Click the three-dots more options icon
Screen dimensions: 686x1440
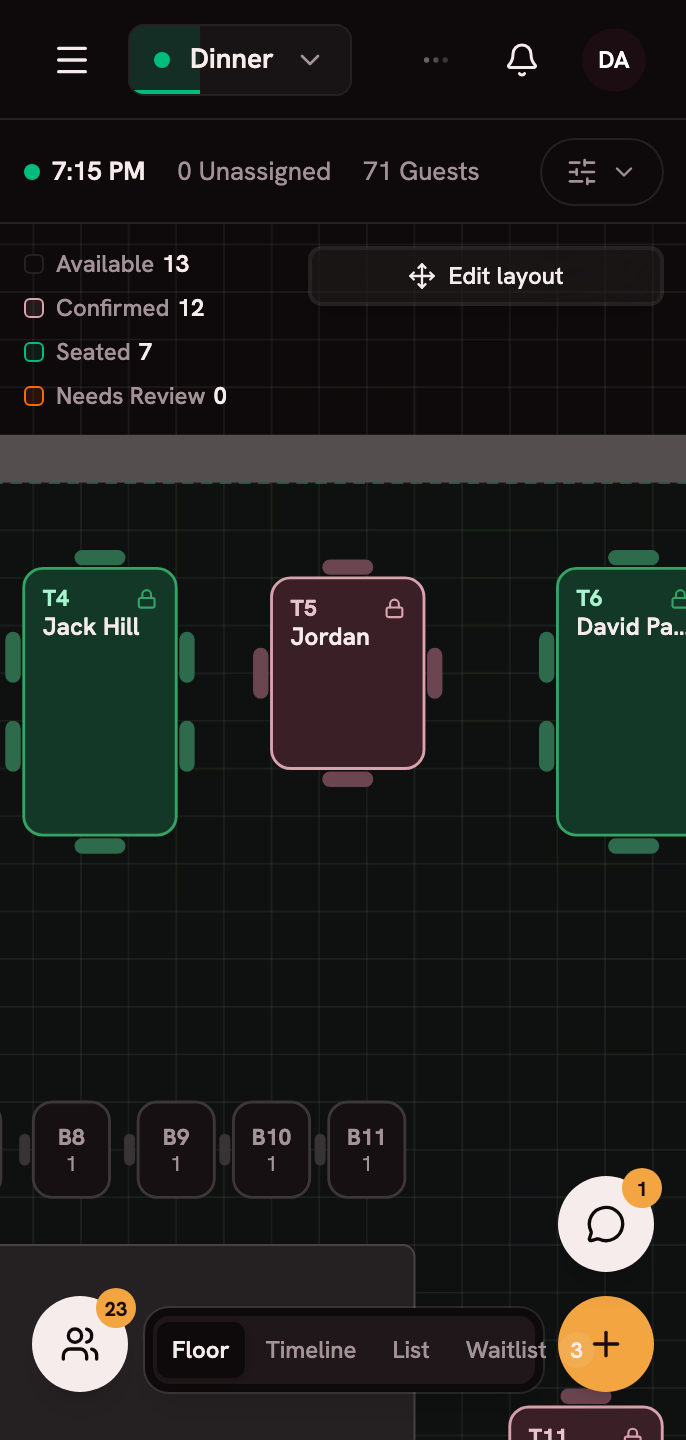(x=436, y=60)
